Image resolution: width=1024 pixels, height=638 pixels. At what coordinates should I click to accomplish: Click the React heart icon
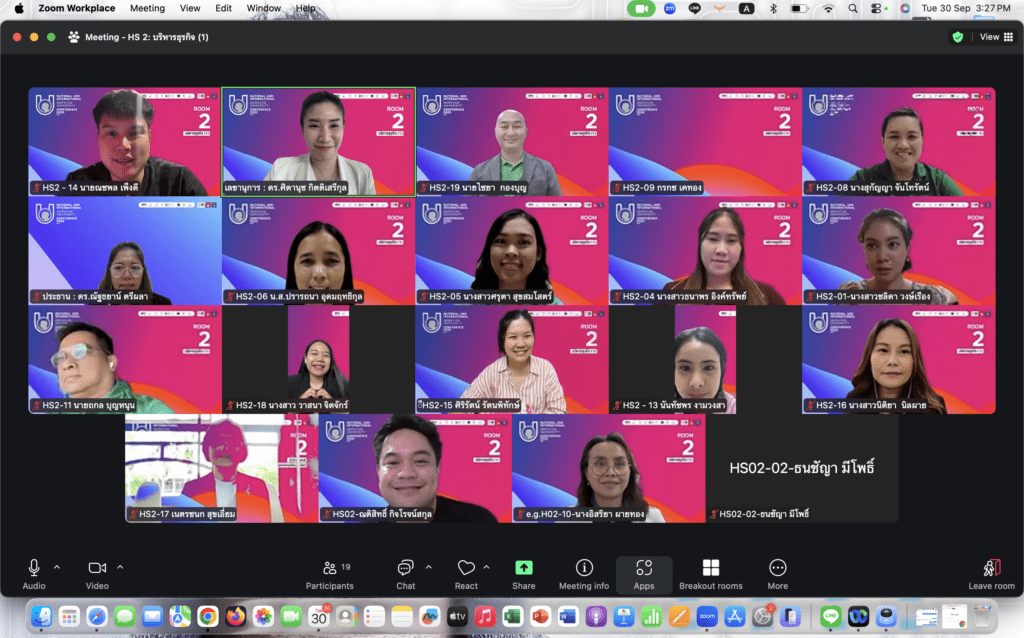click(x=466, y=572)
